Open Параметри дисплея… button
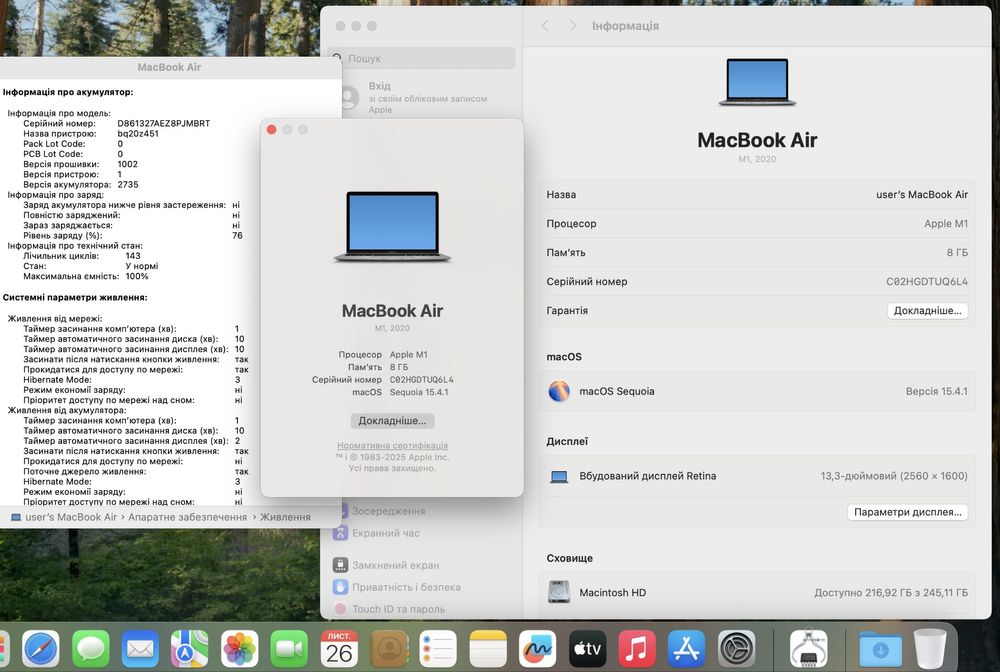 tap(908, 512)
